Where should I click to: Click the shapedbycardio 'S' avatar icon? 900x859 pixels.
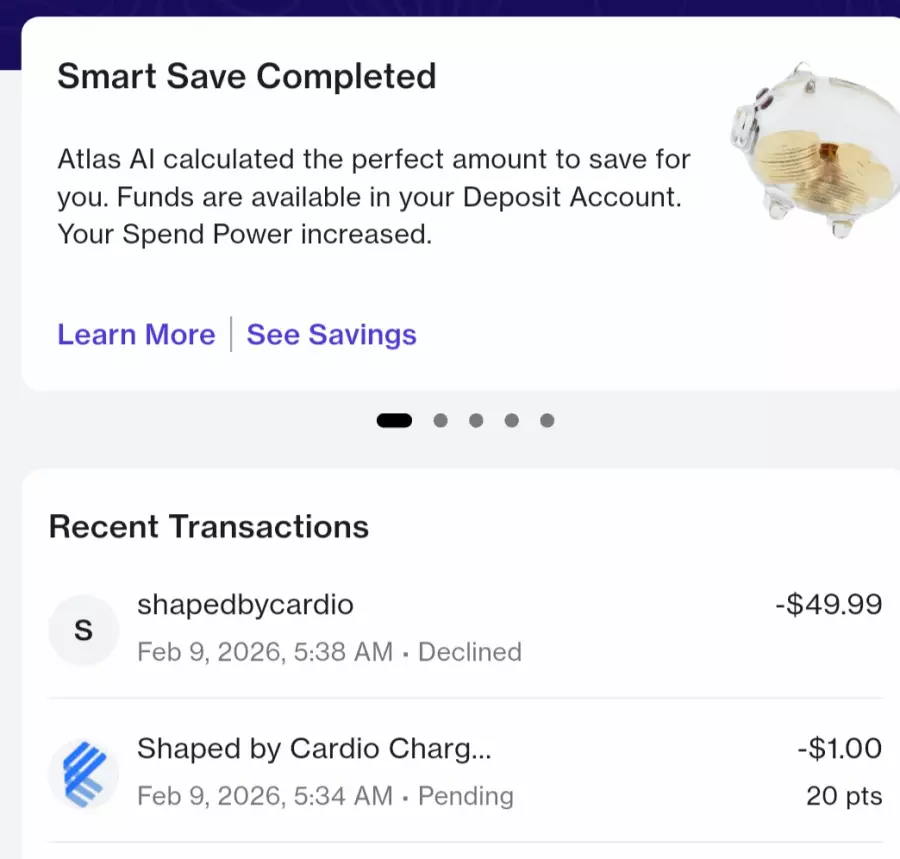(x=84, y=631)
